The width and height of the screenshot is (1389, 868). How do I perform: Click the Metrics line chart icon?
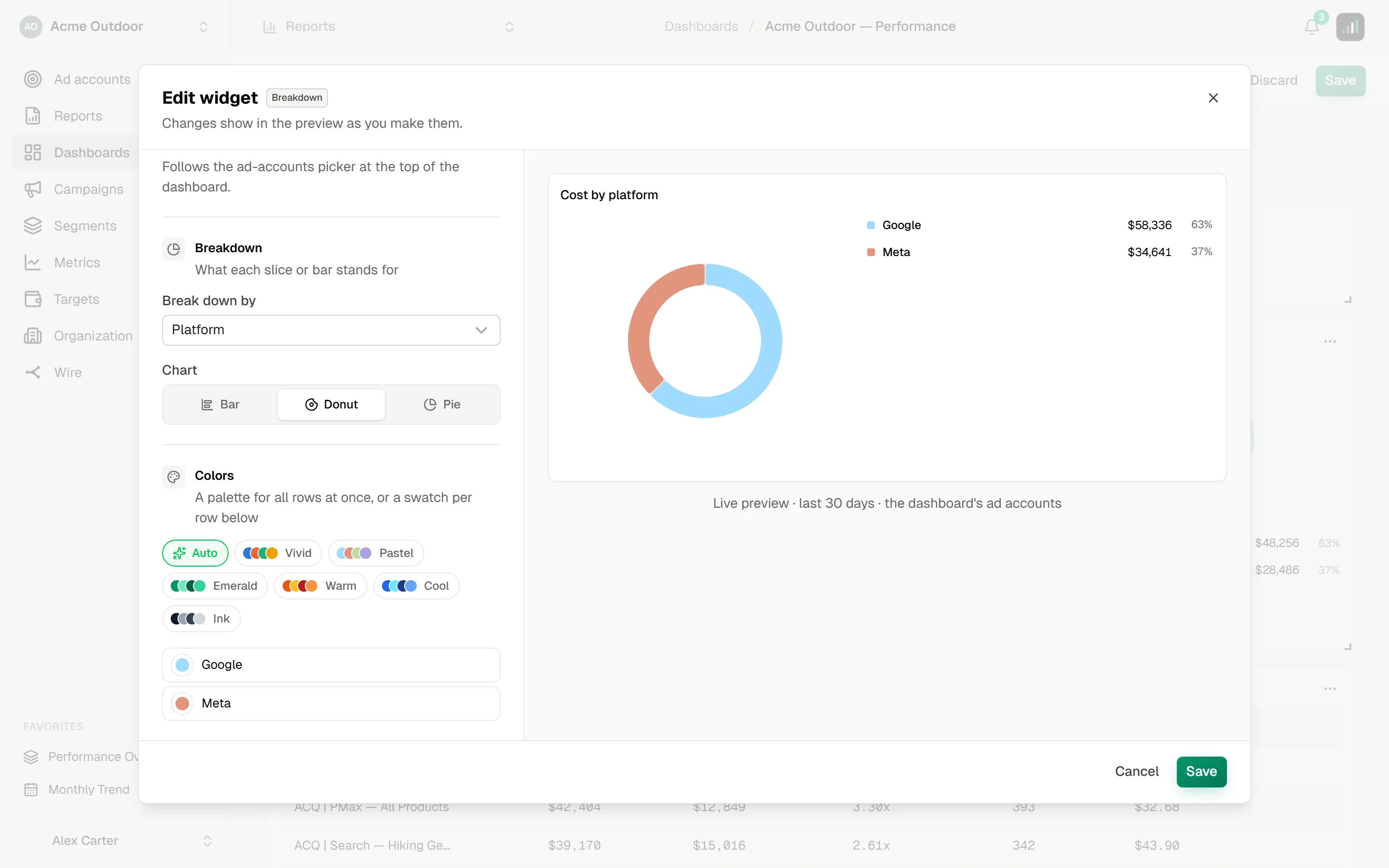click(x=33, y=262)
